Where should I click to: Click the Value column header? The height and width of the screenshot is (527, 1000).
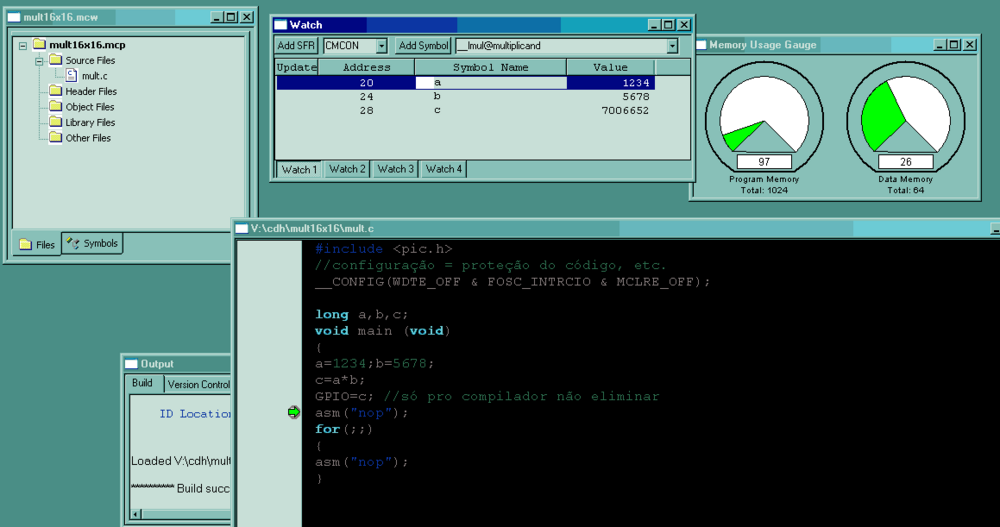610,67
